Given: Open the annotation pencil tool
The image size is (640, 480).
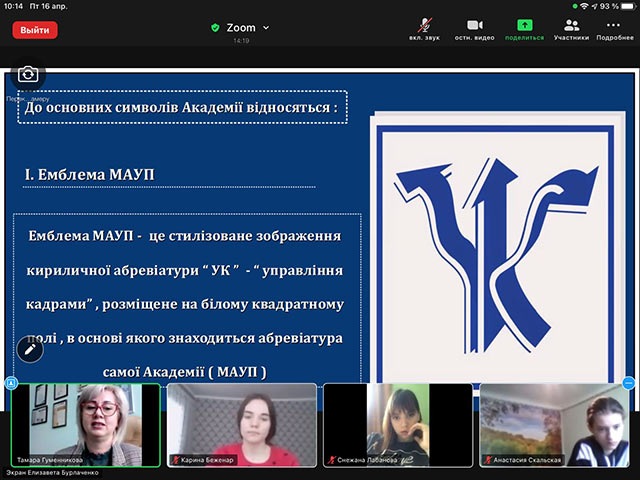Looking at the screenshot, I should pyautogui.click(x=30, y=350).
